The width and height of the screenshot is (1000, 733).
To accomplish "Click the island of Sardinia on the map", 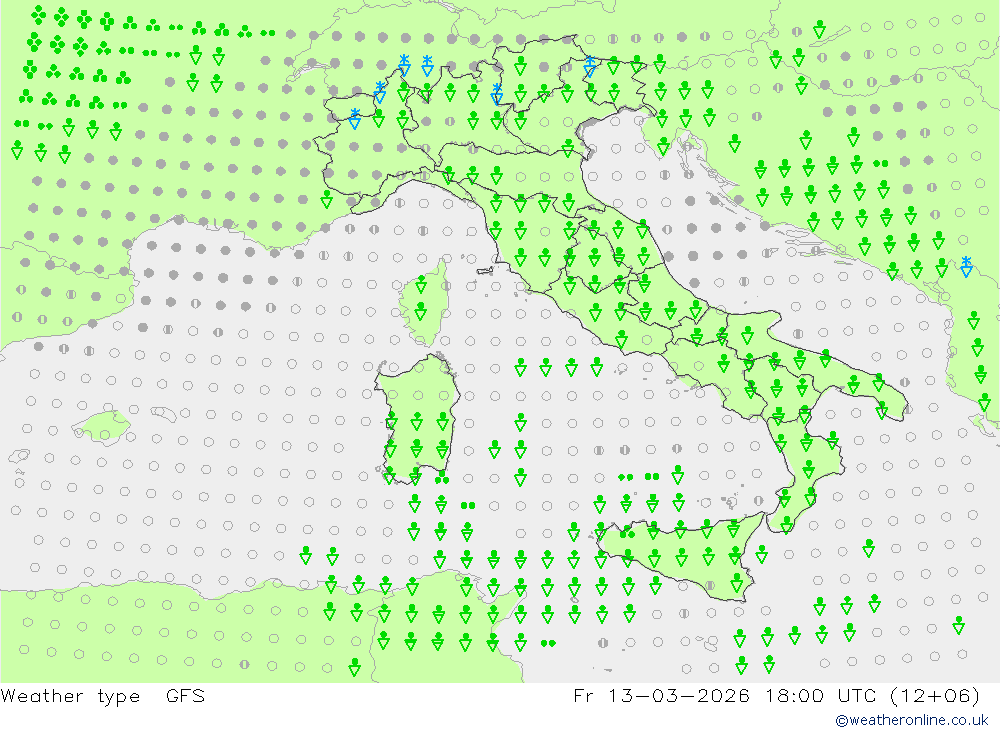I will coord(416,418).
